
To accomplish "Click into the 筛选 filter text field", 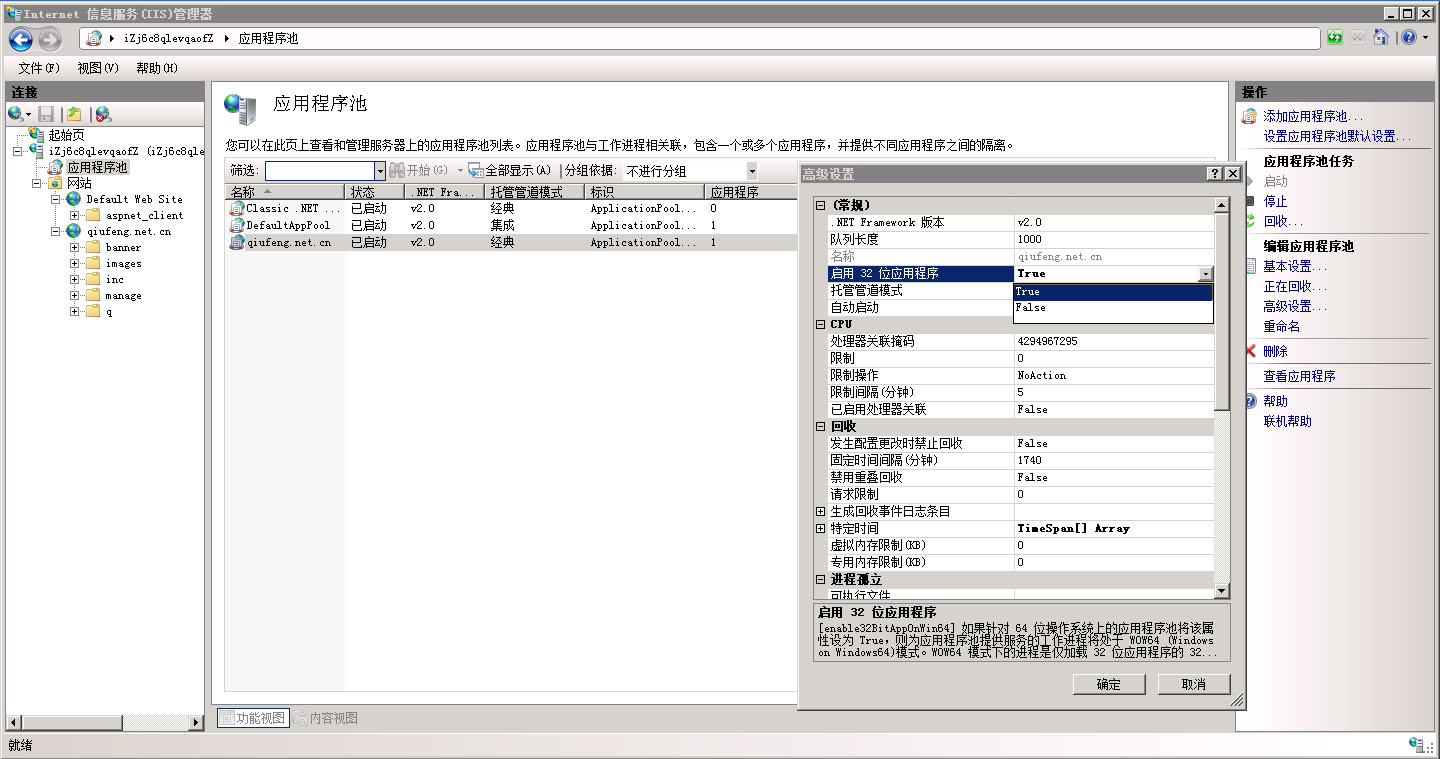I will coord(319,171).
